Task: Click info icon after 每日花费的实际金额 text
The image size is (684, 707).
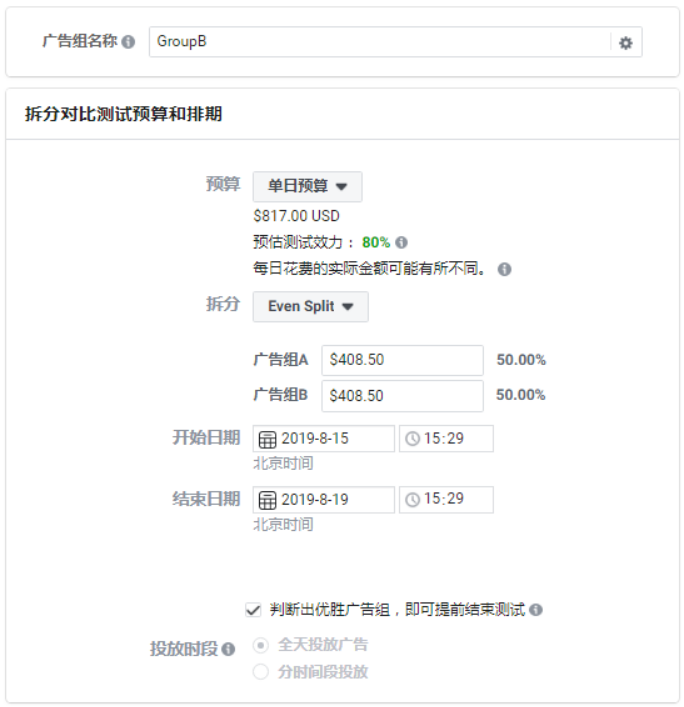Action: (x=504, y=269)
